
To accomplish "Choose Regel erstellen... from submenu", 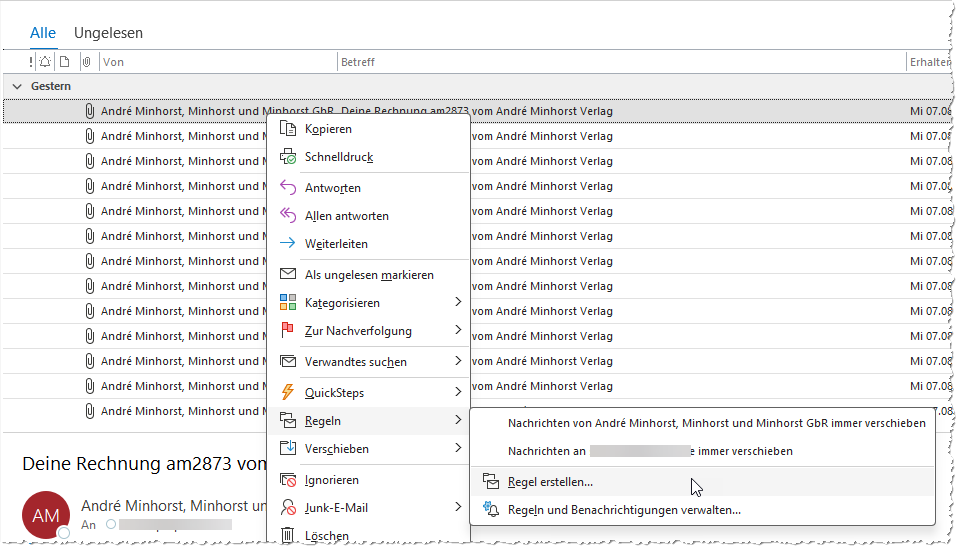I will click(x=550, y=482).
